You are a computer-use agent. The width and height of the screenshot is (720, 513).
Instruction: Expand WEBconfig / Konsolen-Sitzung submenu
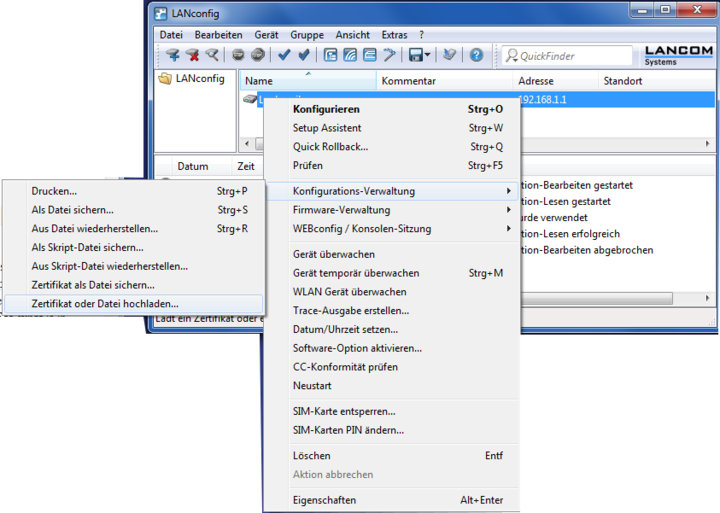[393, 229]
